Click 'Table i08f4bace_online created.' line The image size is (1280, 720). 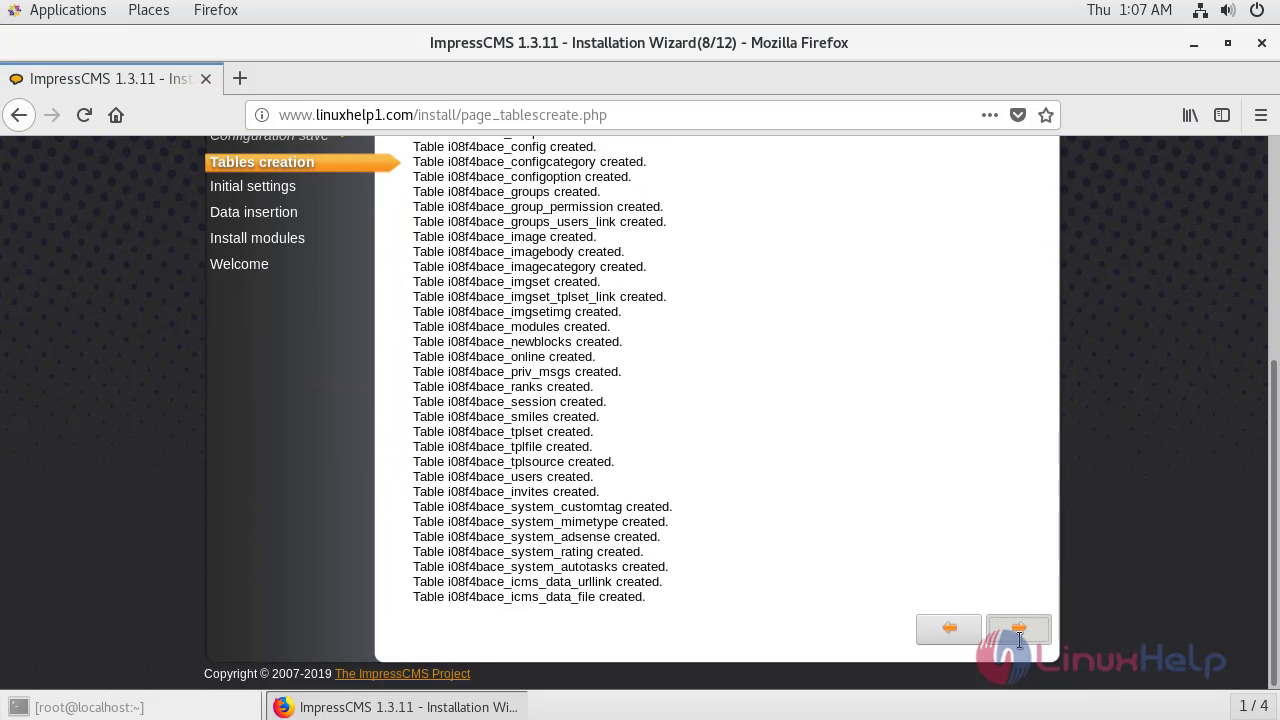(x=504, y=357)
